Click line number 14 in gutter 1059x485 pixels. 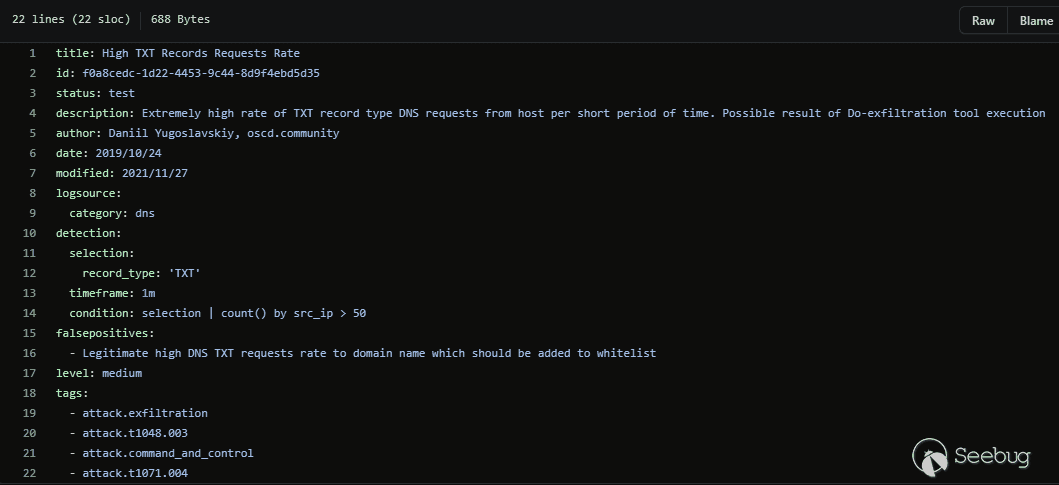tap(30, 313)
